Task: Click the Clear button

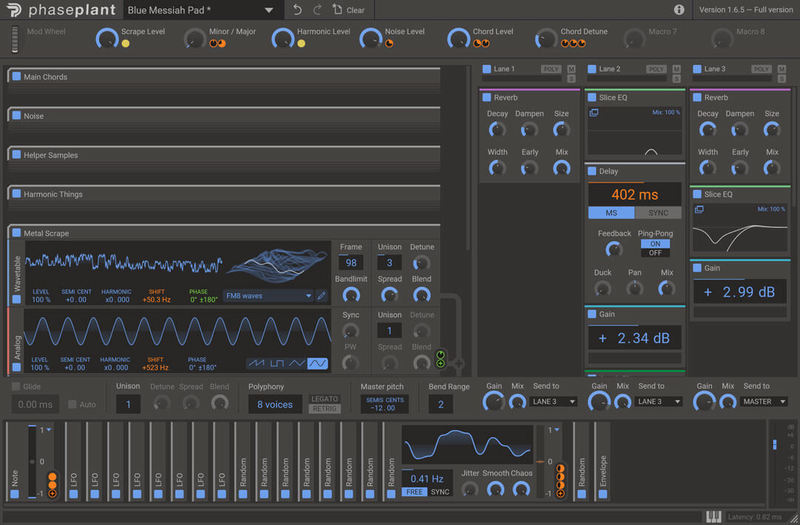Action: [349, 10]
